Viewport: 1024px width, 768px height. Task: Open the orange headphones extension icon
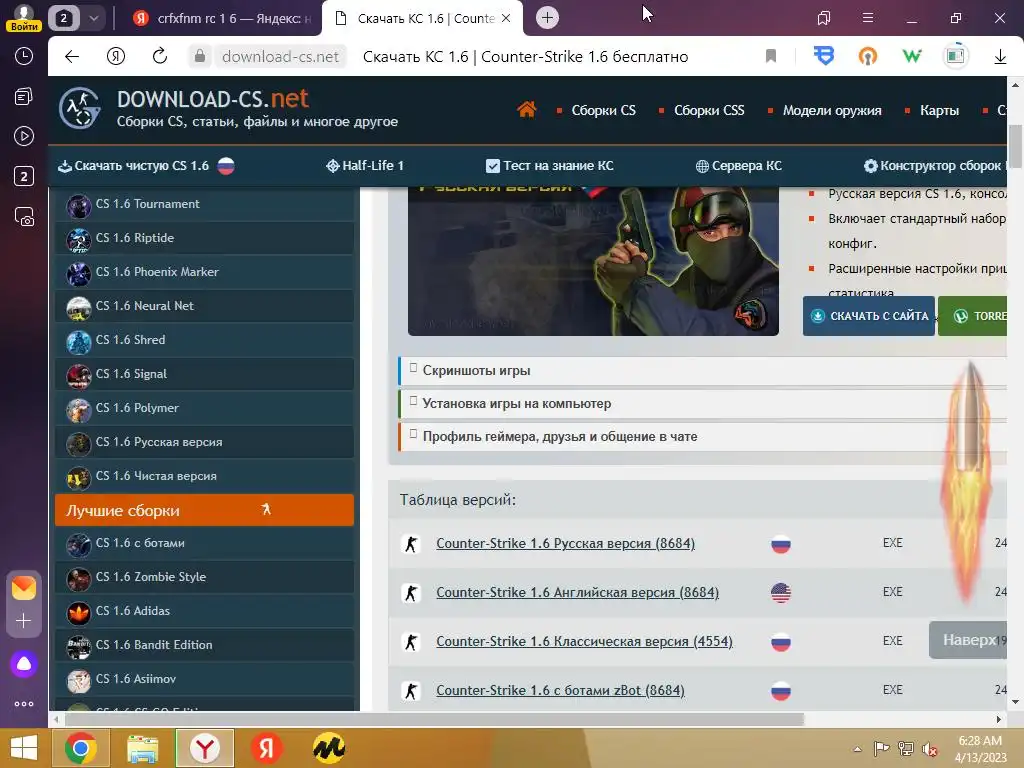[x=867, y=57]
